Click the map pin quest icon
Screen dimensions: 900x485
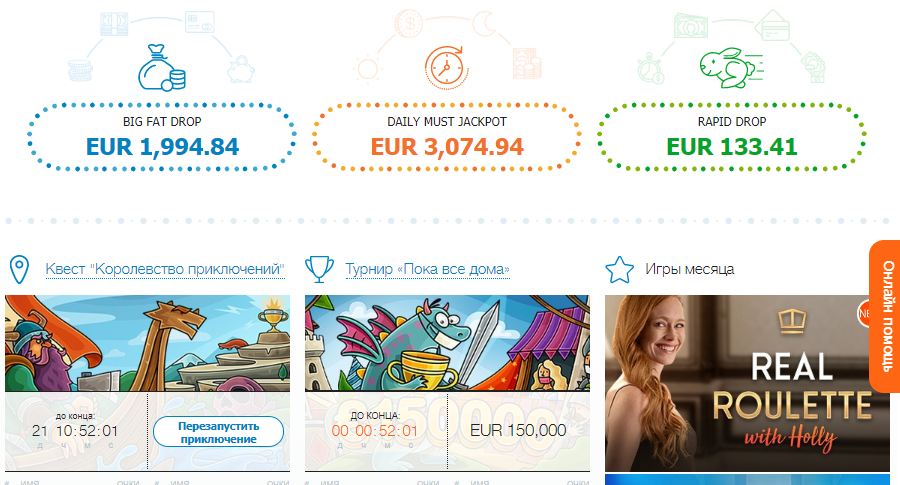tap(19, 270)
